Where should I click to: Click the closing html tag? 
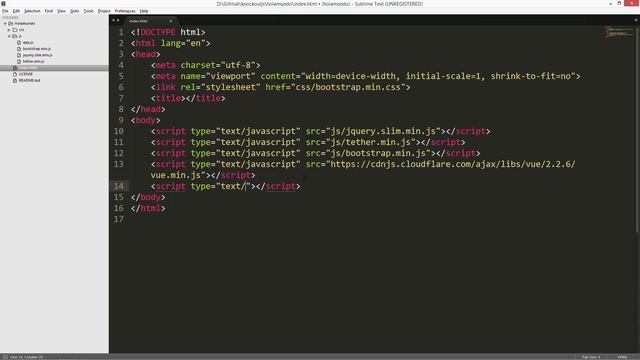click(148, 209)
